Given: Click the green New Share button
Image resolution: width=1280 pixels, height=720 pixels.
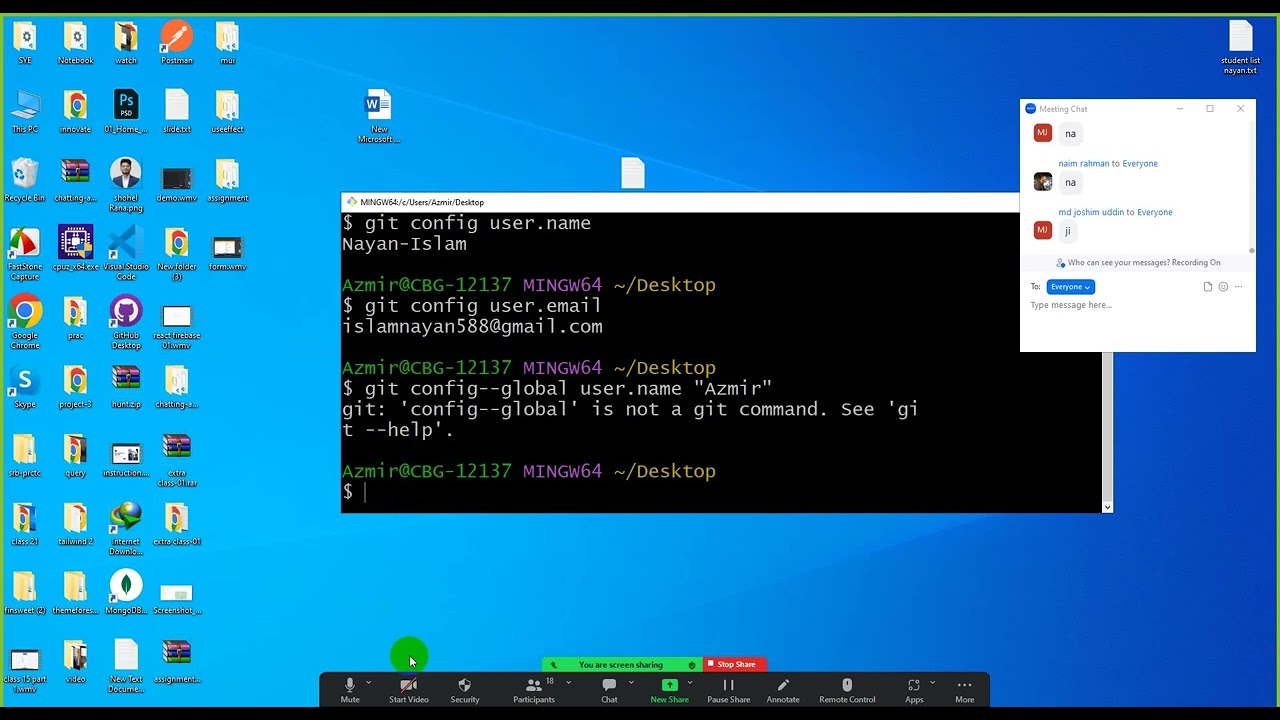Looking at the screenshot, I should point(670,690).
